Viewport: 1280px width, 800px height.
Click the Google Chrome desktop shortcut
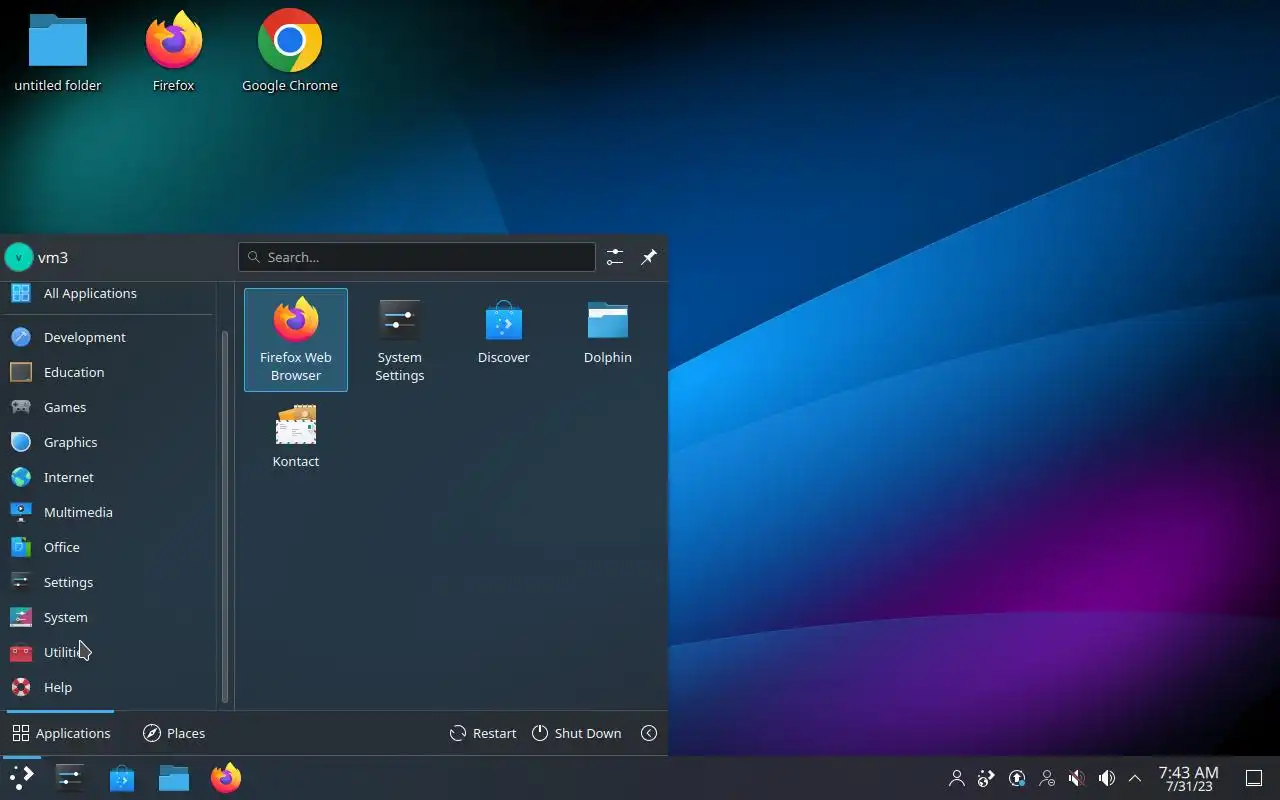[x=290, y=53]
